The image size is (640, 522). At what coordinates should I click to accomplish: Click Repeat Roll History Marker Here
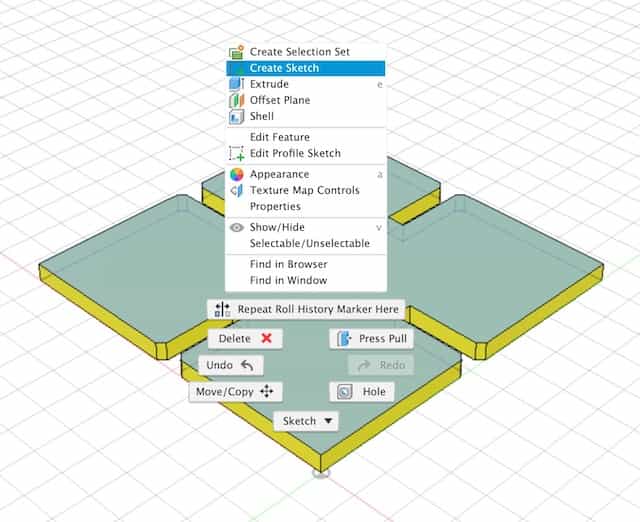[306, 309]
